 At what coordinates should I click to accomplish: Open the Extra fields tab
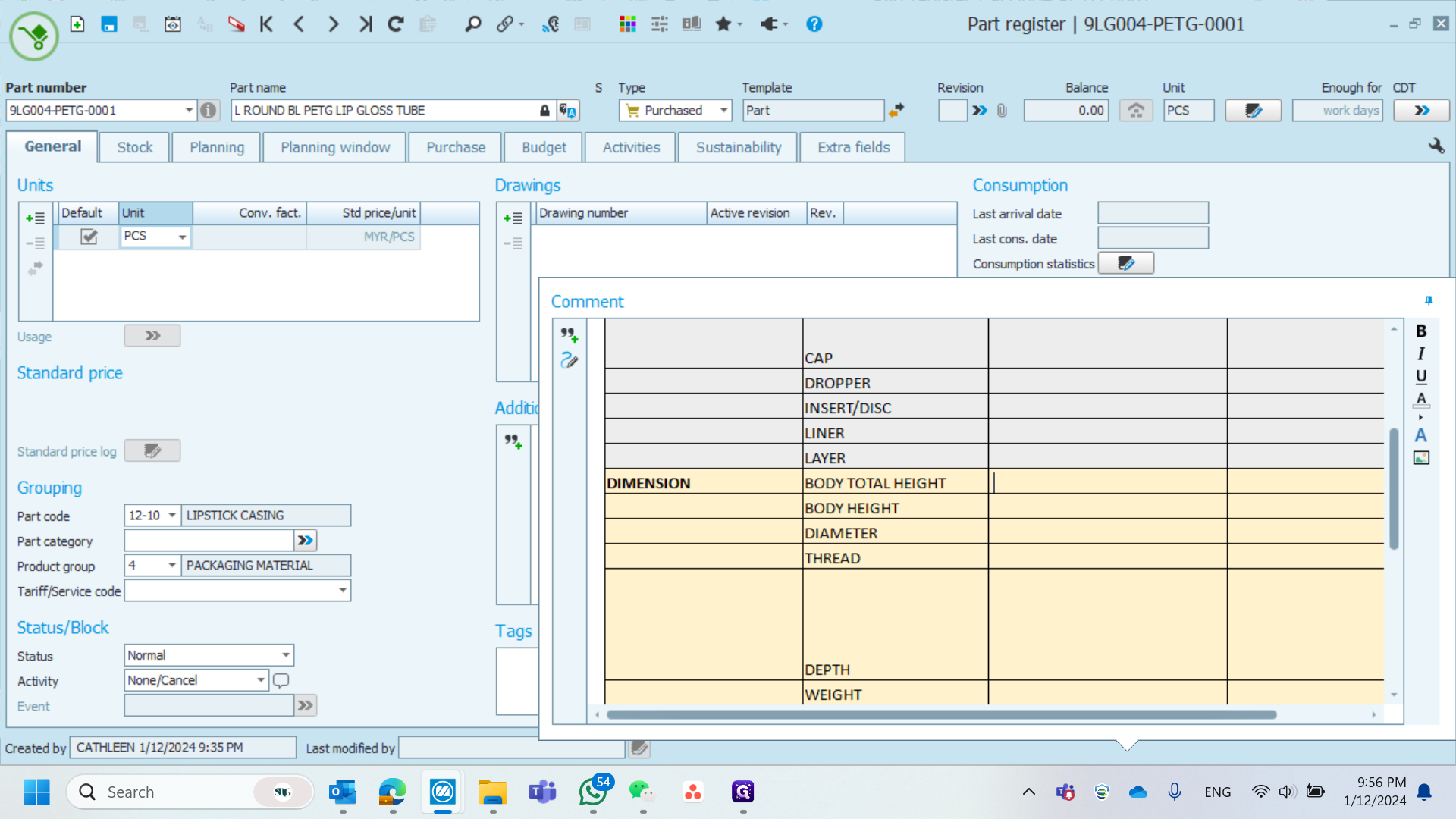[x=853, y=147]
